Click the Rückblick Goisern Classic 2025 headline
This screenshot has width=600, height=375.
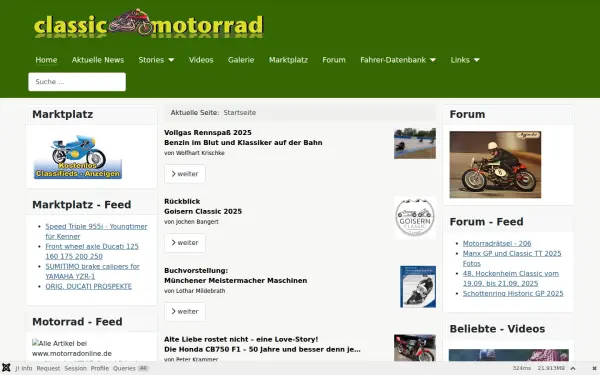click(x=203, y=206)
